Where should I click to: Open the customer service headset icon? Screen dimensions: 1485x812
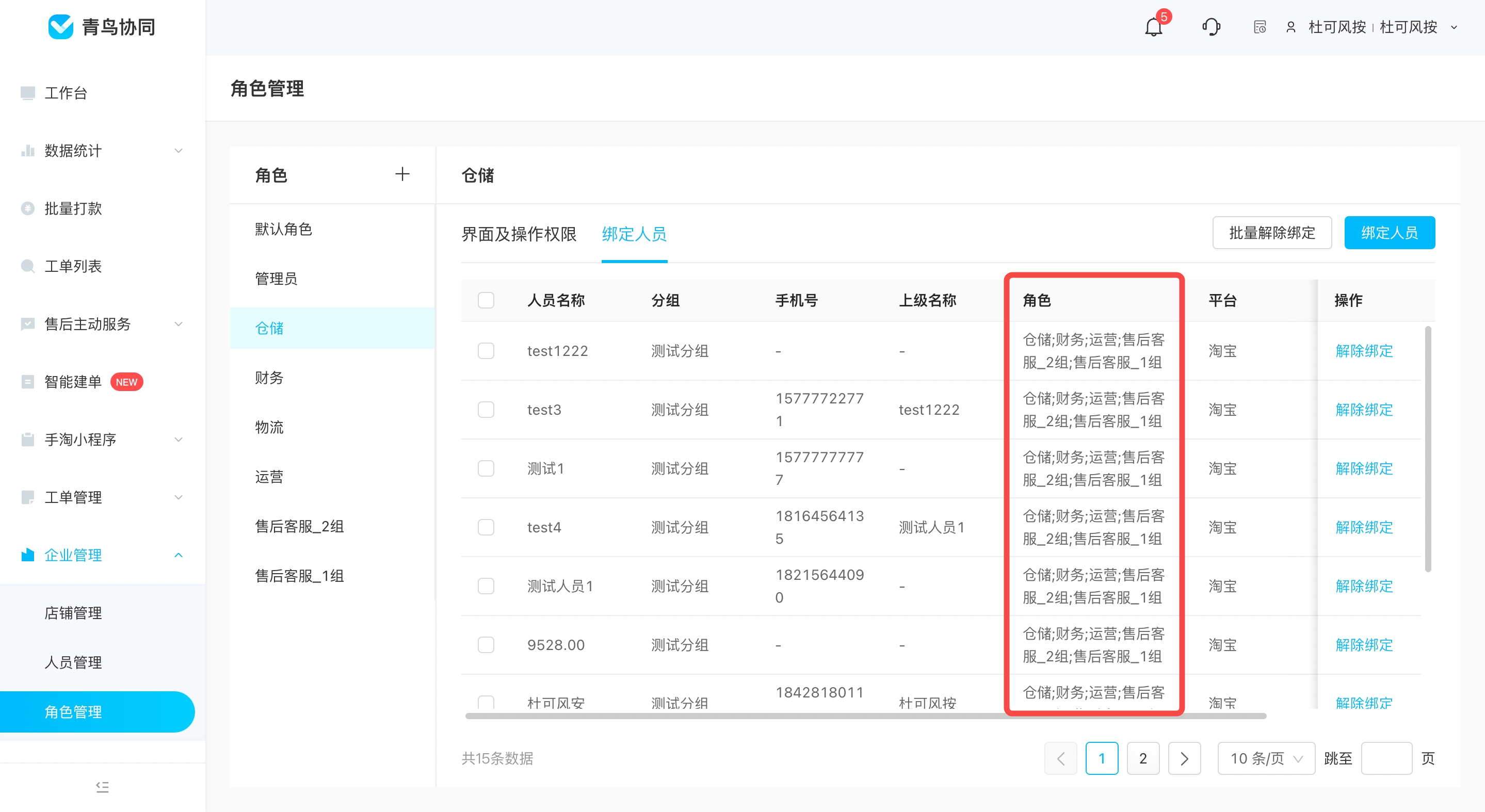point(1211,27)
